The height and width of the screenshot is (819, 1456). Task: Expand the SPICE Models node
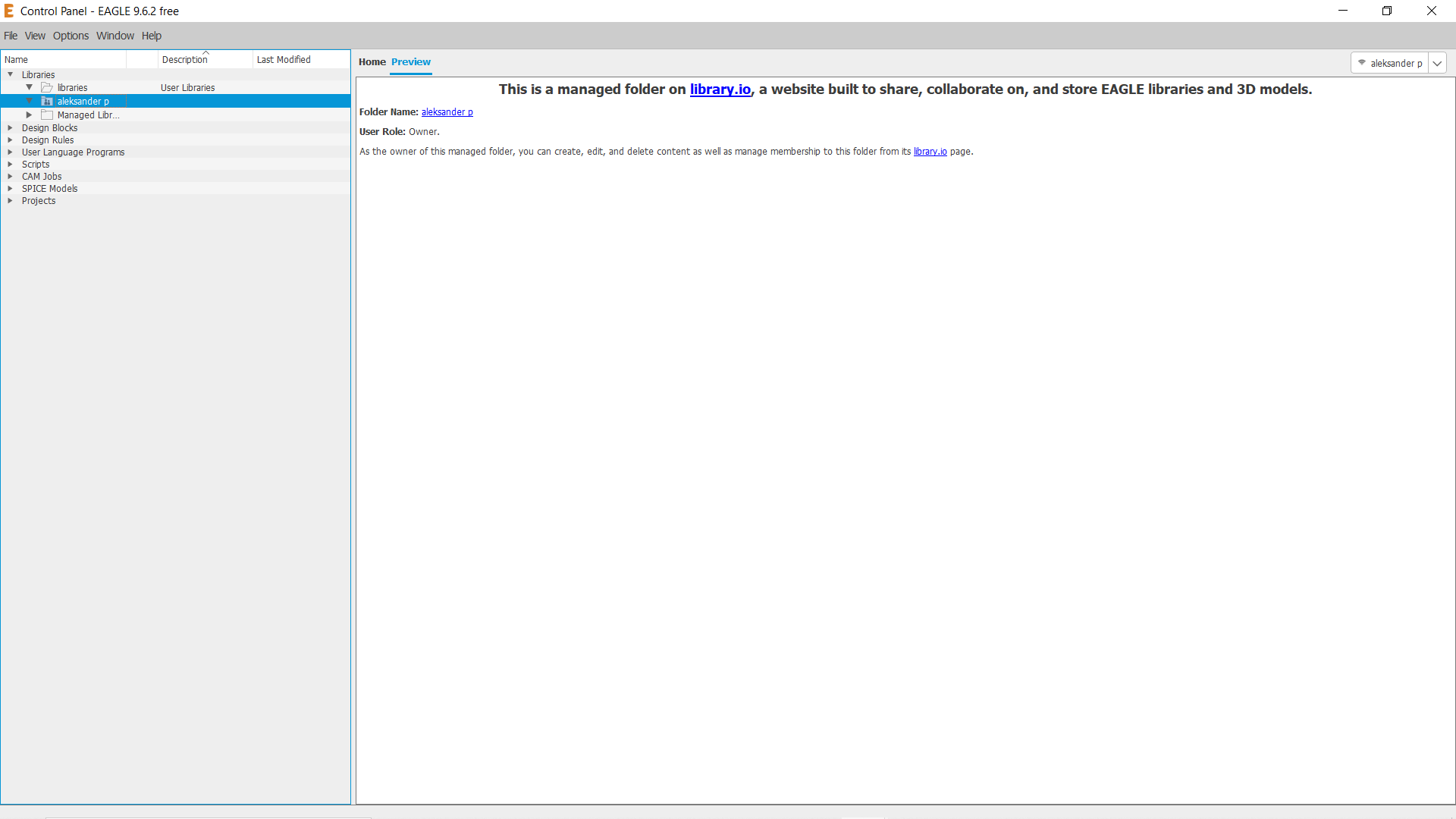(x=11, y=189)
